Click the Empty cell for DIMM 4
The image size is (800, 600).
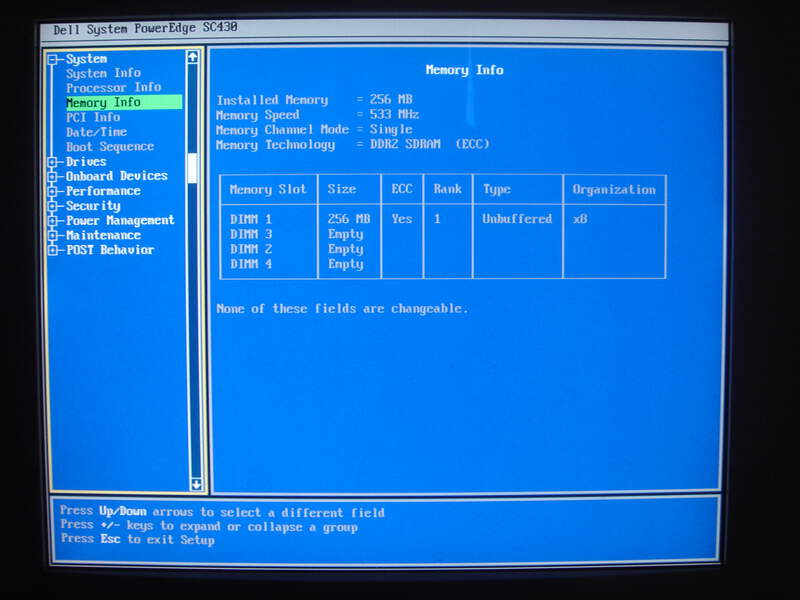coord(345,264)
